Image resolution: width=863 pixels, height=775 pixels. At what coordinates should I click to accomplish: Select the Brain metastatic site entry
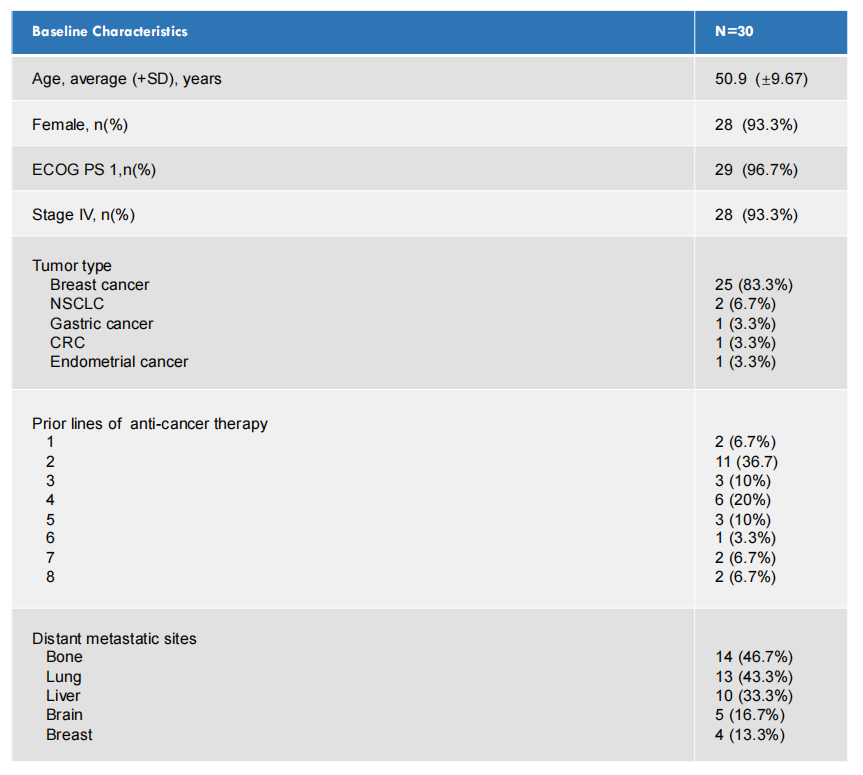coord(64,715)
